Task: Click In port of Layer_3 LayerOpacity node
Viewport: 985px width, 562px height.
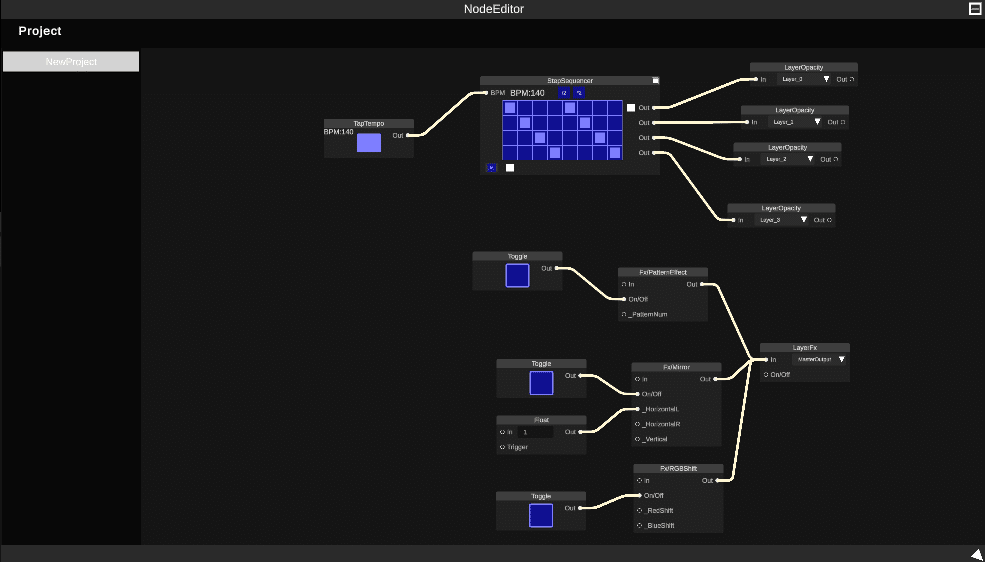Action: click(x=733, y=220)
